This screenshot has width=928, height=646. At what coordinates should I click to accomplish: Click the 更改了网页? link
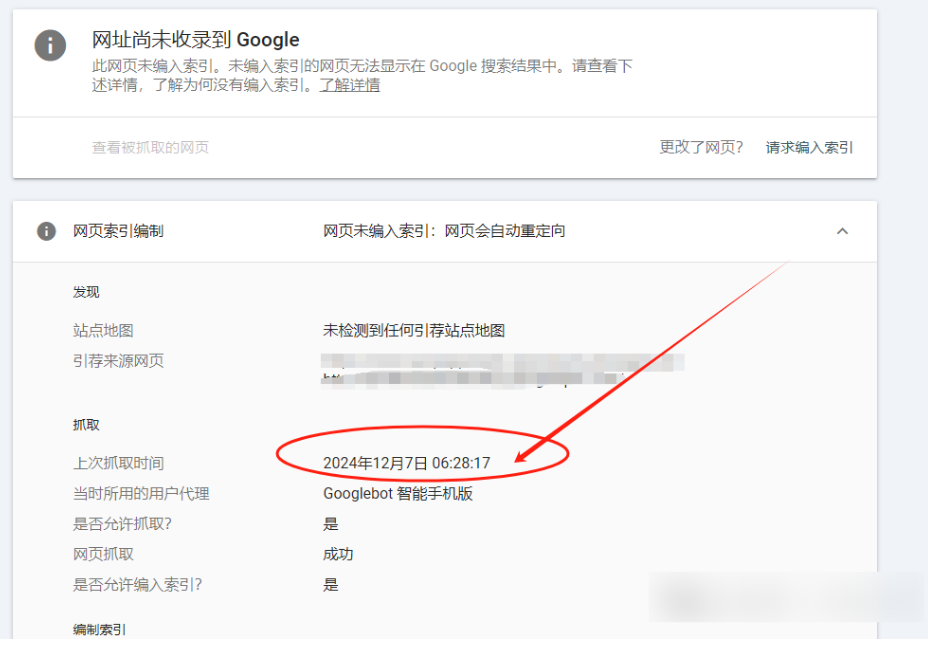click(701, 147)
